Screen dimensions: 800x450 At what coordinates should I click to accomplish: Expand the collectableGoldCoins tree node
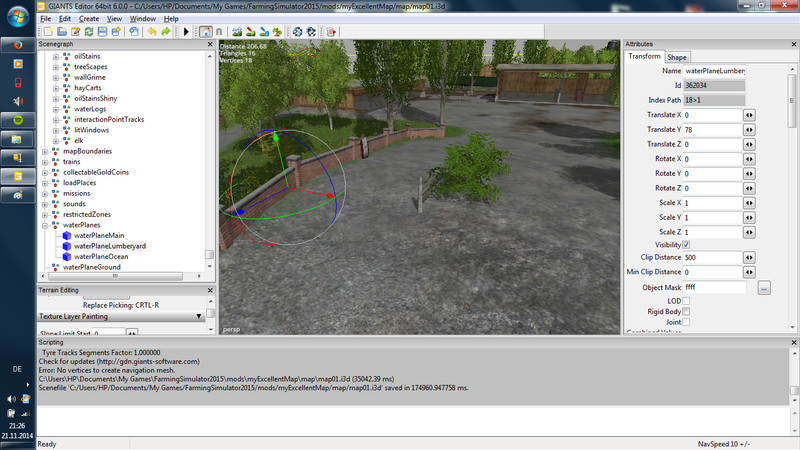(45, 172)
